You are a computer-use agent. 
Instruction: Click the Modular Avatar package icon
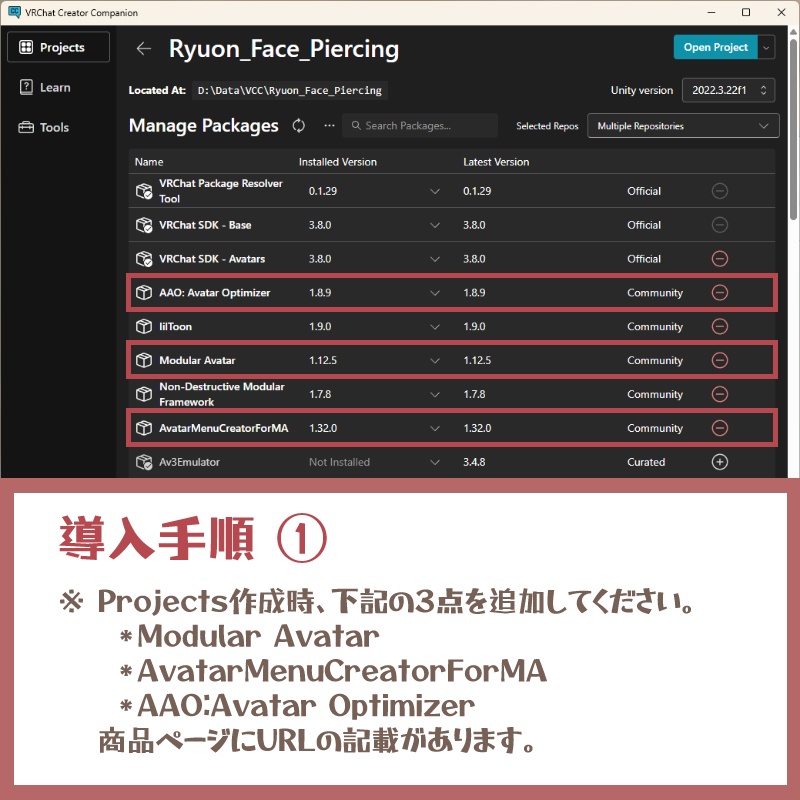pos(144,360)
